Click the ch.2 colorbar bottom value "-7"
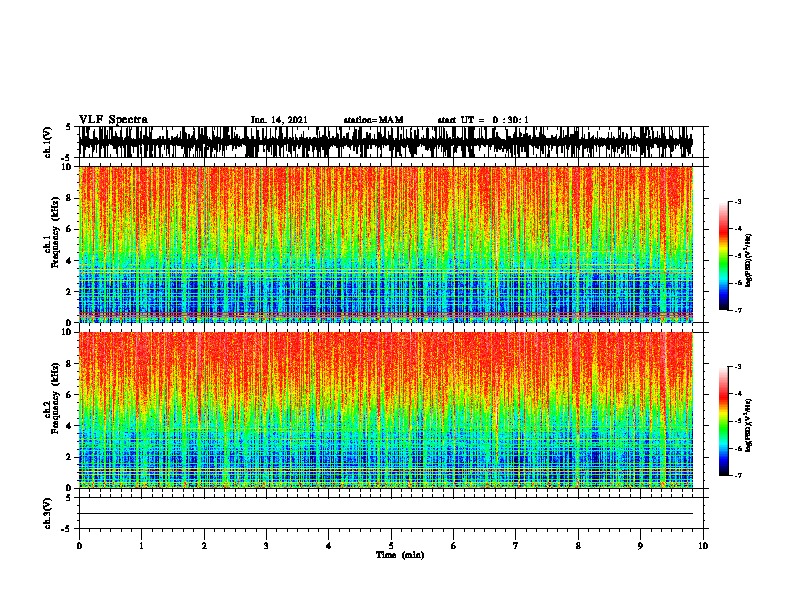This screenshot has width=792, height=612. pos(738,476)
